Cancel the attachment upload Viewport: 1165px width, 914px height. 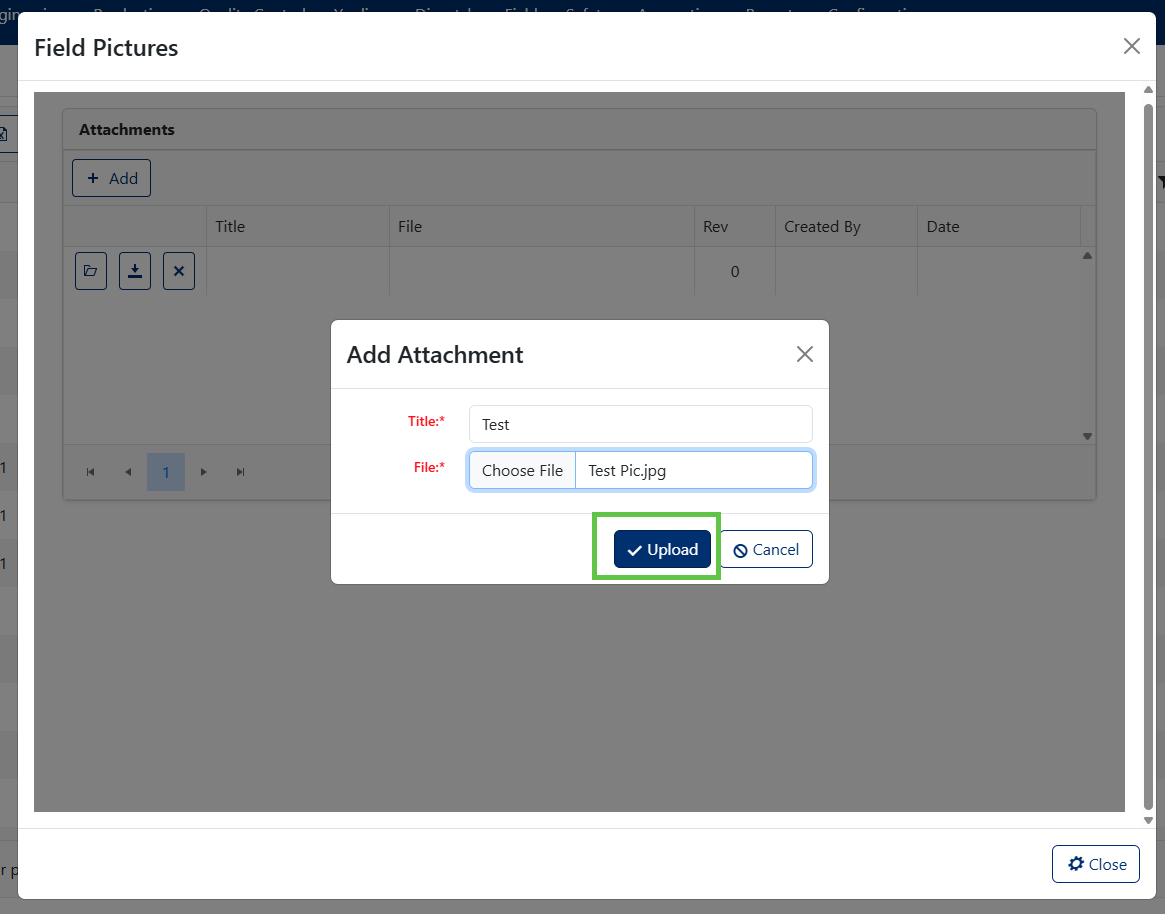point(766,549)
